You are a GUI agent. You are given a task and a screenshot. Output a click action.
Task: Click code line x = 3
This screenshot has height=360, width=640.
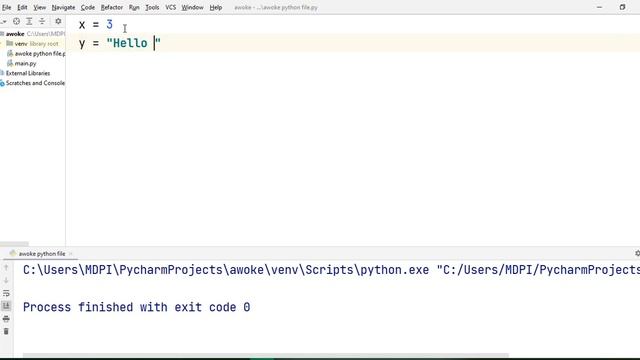(x=96, y=24)
